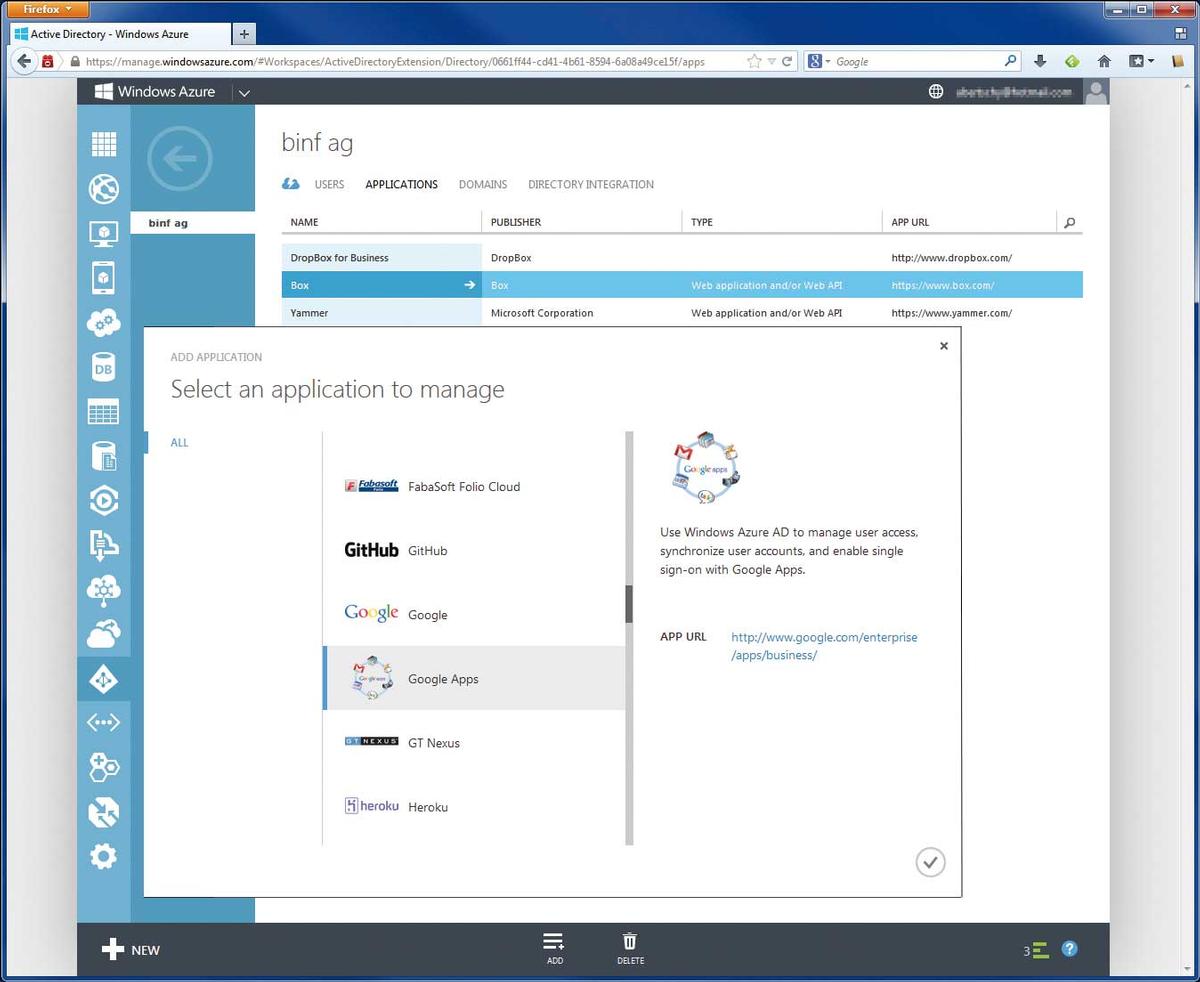
Task: Click the Windows Azure logo
Action: (154, 92)
